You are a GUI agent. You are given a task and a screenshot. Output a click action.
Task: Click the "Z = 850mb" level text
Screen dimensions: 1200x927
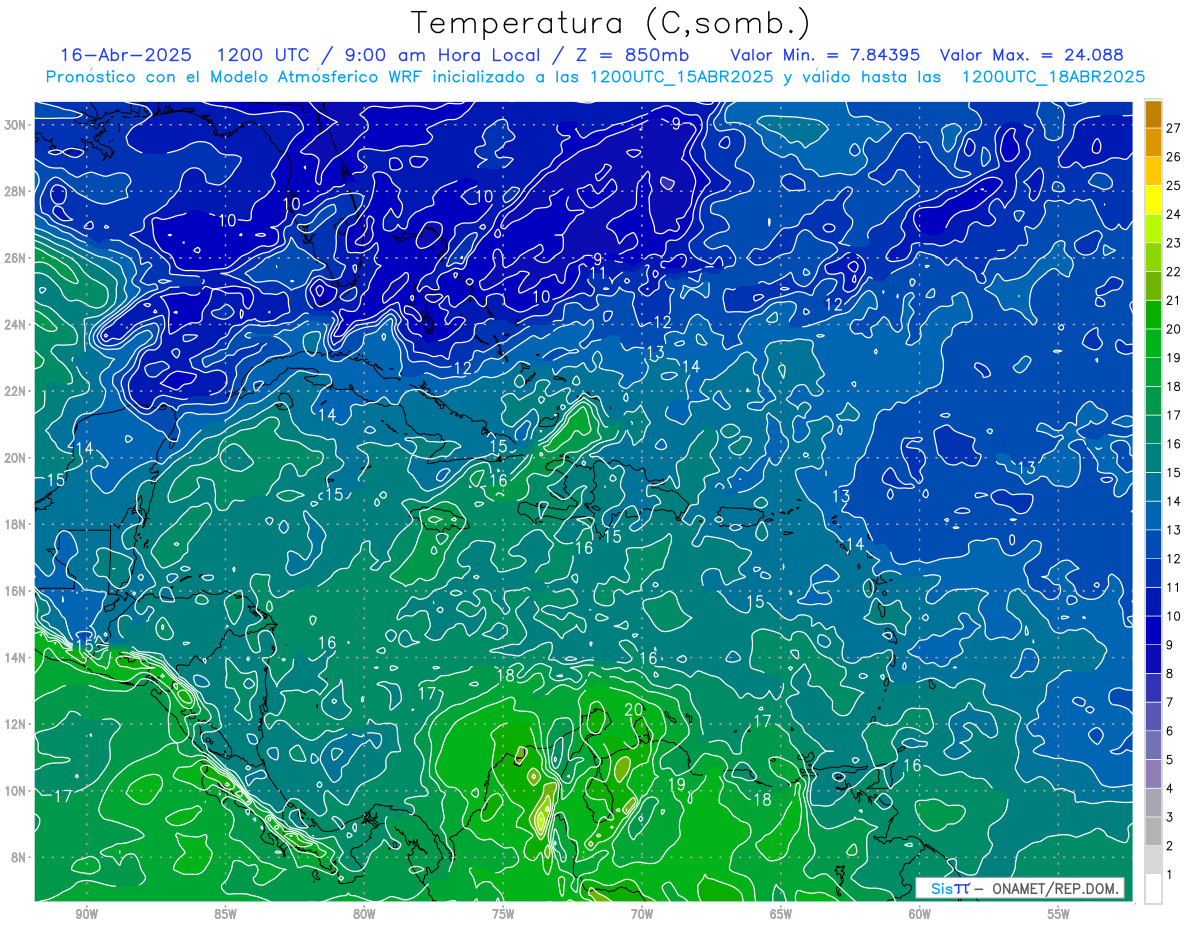click(x=630, y=55)
